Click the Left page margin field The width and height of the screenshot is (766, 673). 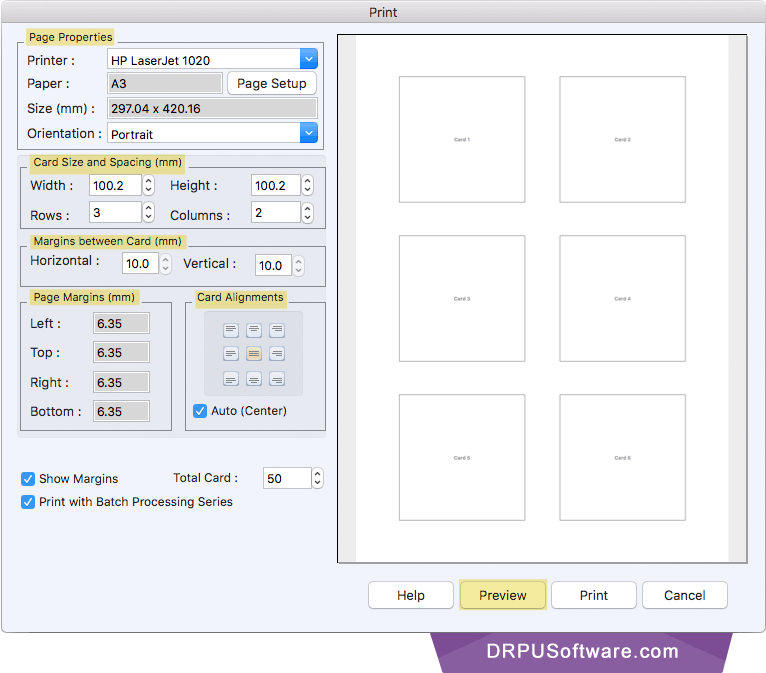click(121, 323)
